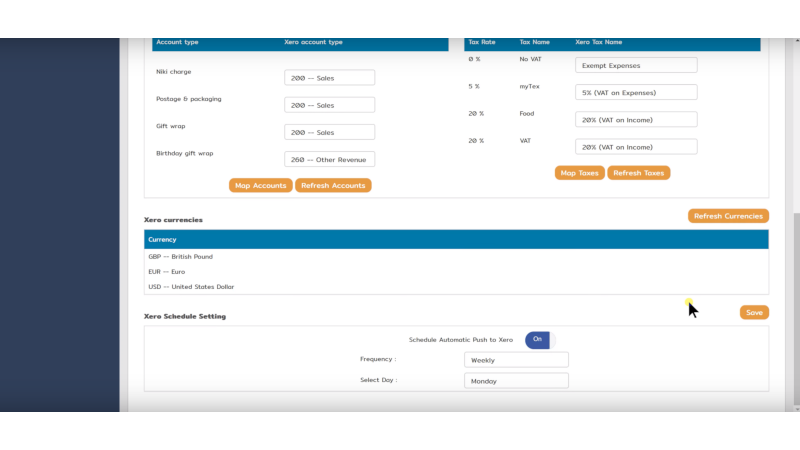Click Xero currencies heading
800x450 pixels.
(173, 220)
